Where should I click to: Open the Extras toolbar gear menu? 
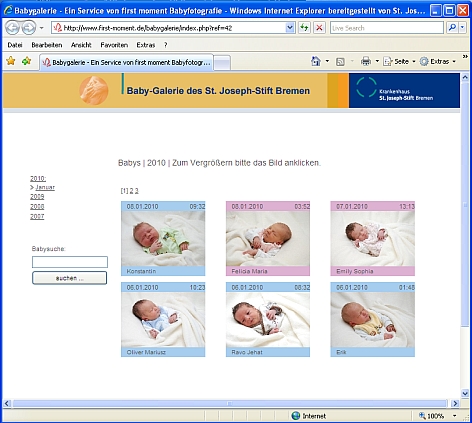pos(437,61)
